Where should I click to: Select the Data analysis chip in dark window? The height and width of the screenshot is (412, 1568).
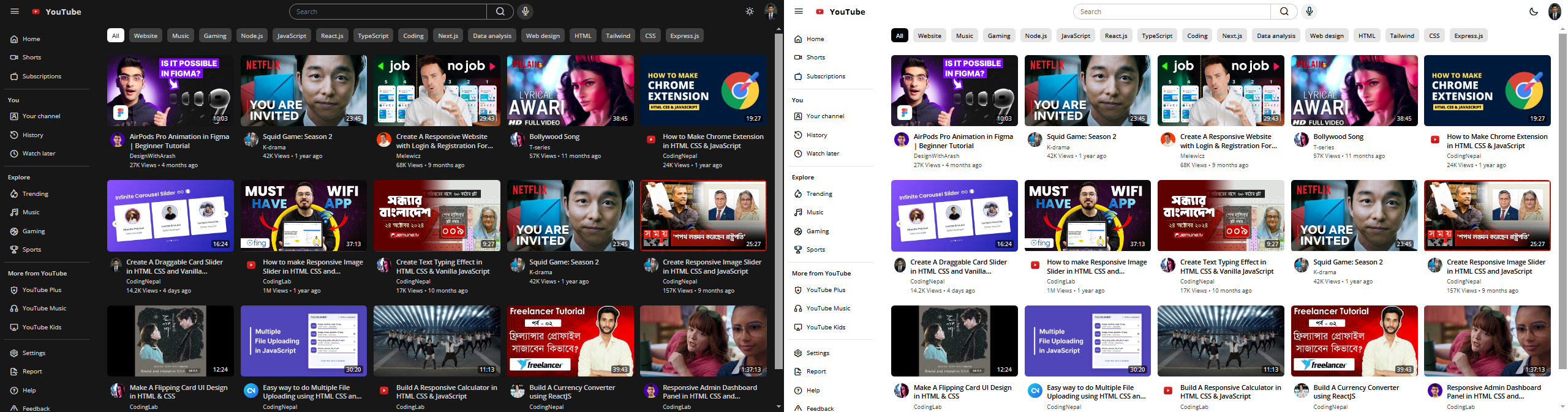[x=492, y=36]
